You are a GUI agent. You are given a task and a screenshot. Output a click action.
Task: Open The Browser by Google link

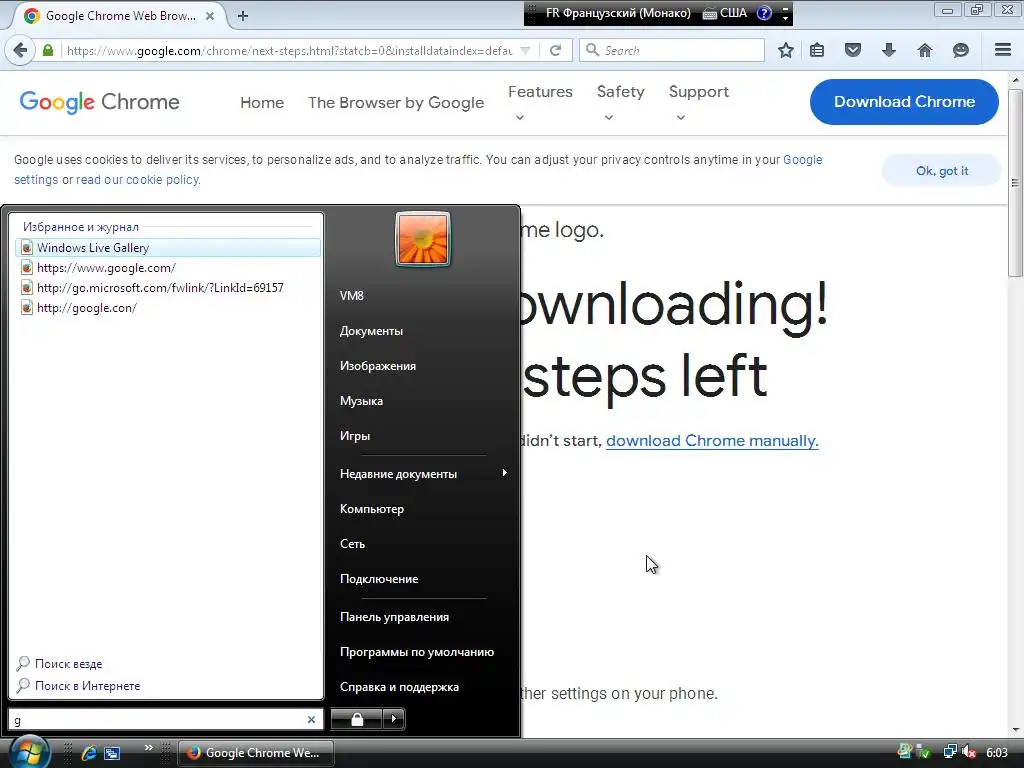click(396, 103)
